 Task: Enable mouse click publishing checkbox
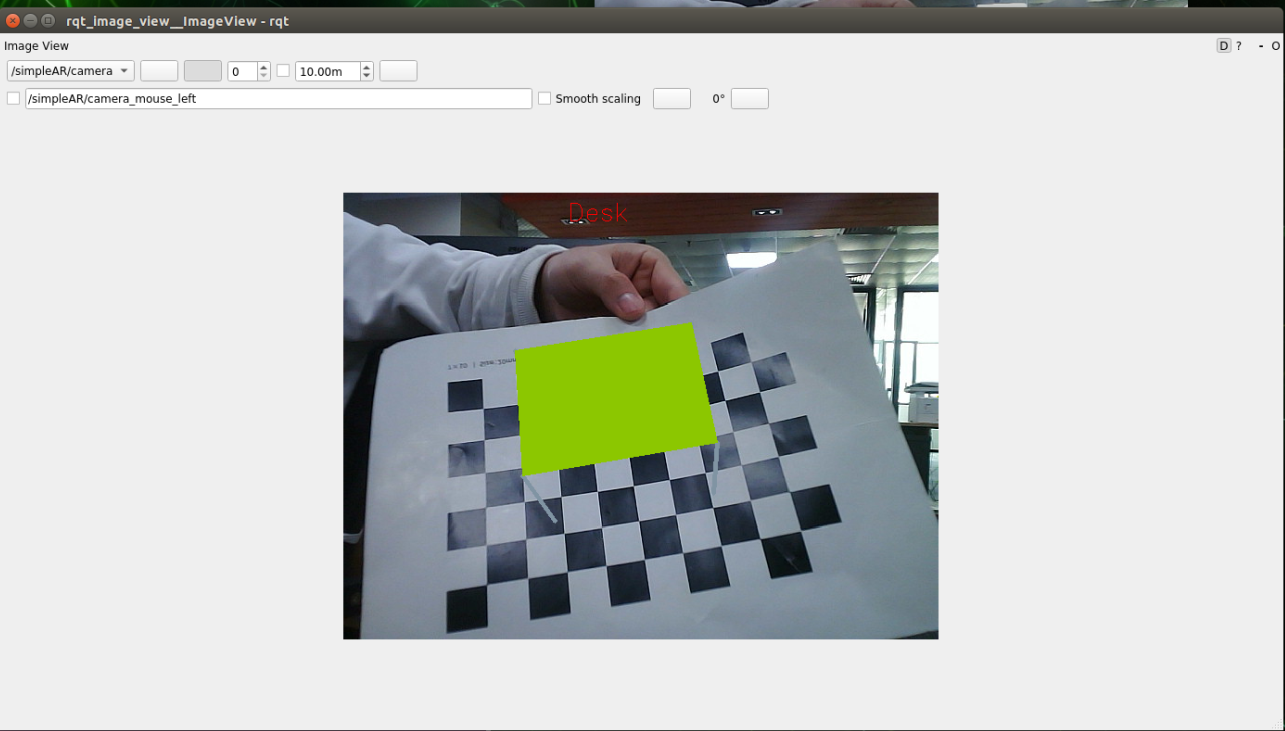(x=13, y=99)
